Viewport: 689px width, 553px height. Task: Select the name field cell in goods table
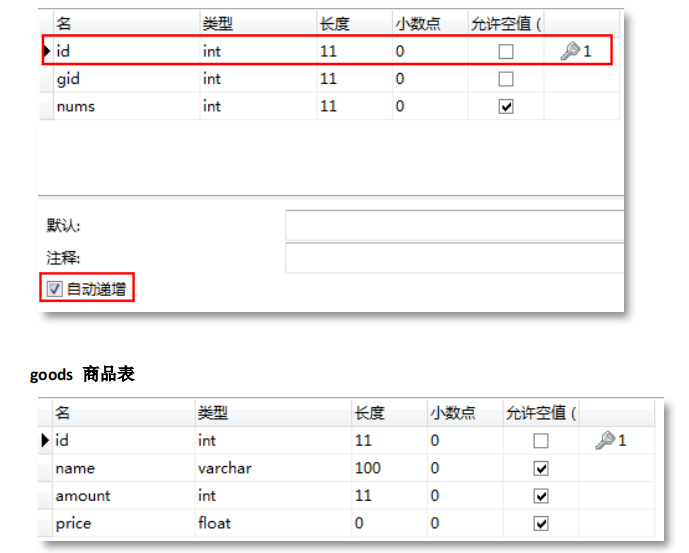coord(123,468)
